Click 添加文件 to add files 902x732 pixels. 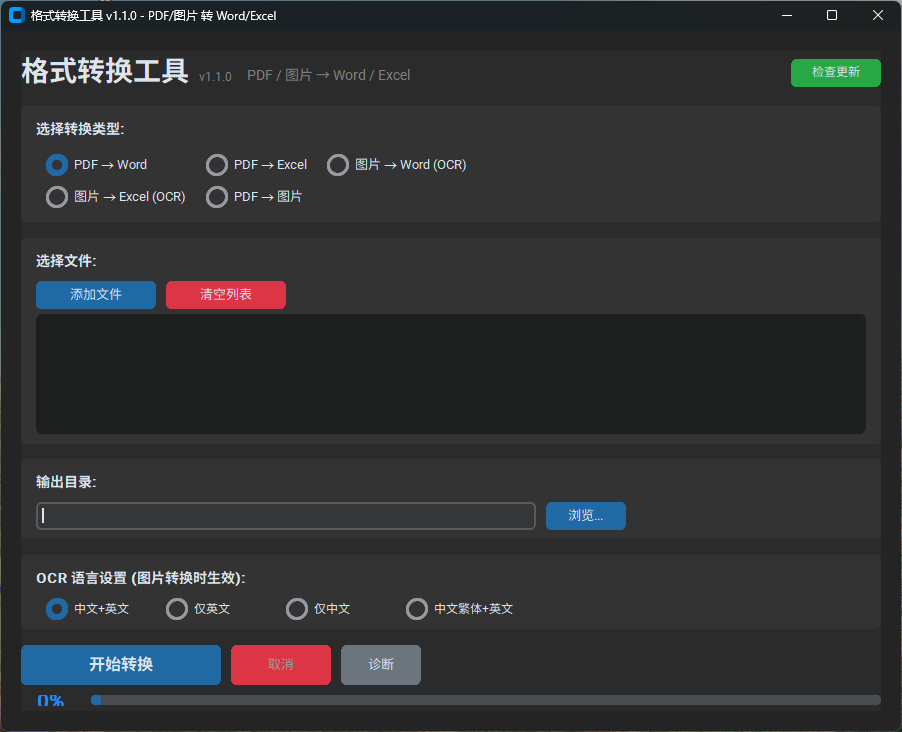96,295
